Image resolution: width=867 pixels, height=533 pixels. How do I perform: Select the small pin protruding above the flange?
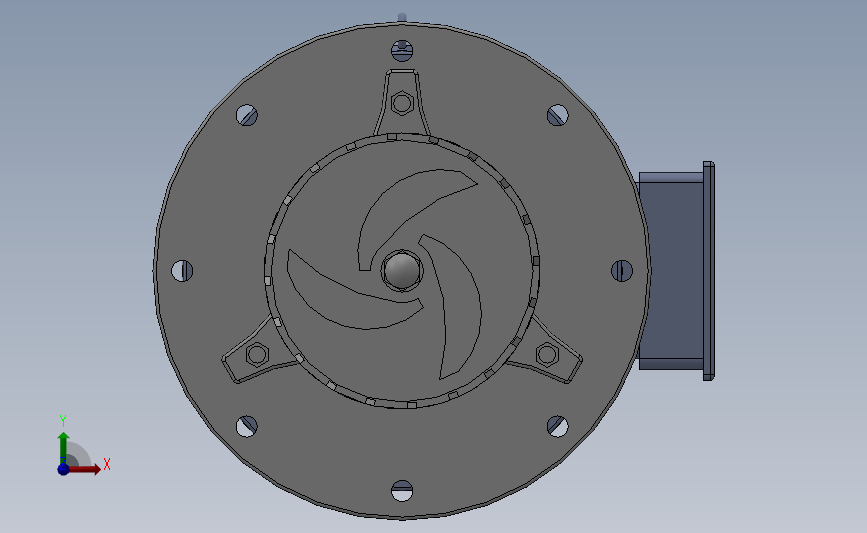pyautogui.click(x=402, y=18)
